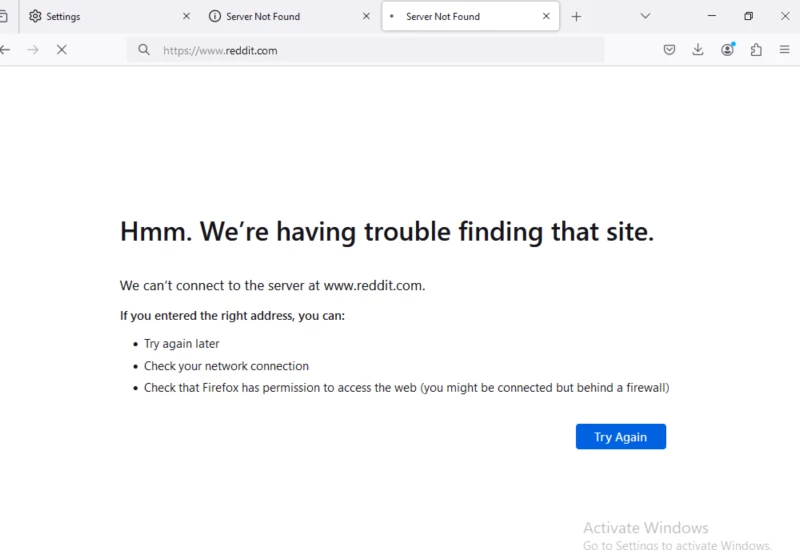Click the Firefox permission firewall bullet text
The image size is (800, 550).
[407, 388]
